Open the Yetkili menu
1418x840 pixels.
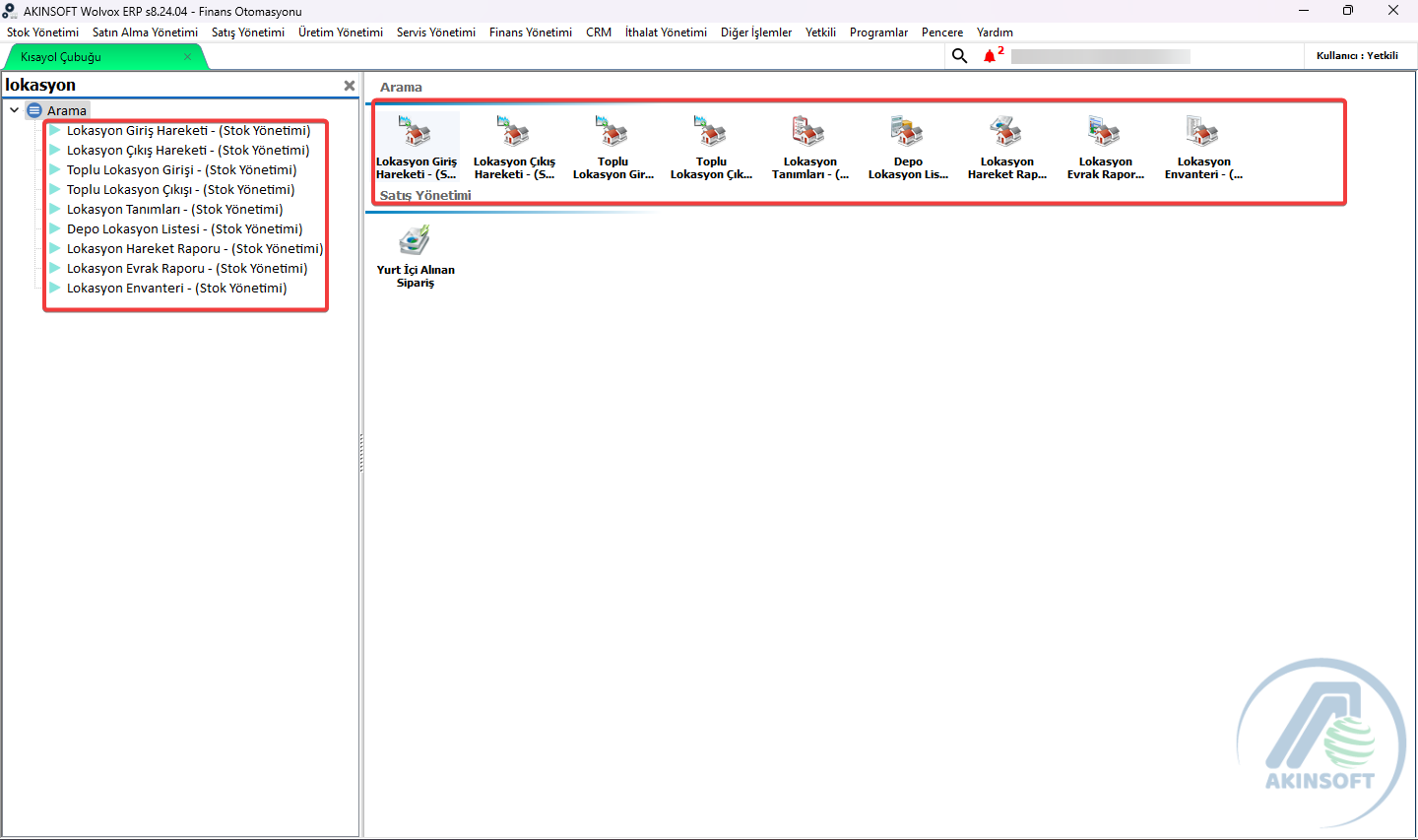click(x=820, y=32)
